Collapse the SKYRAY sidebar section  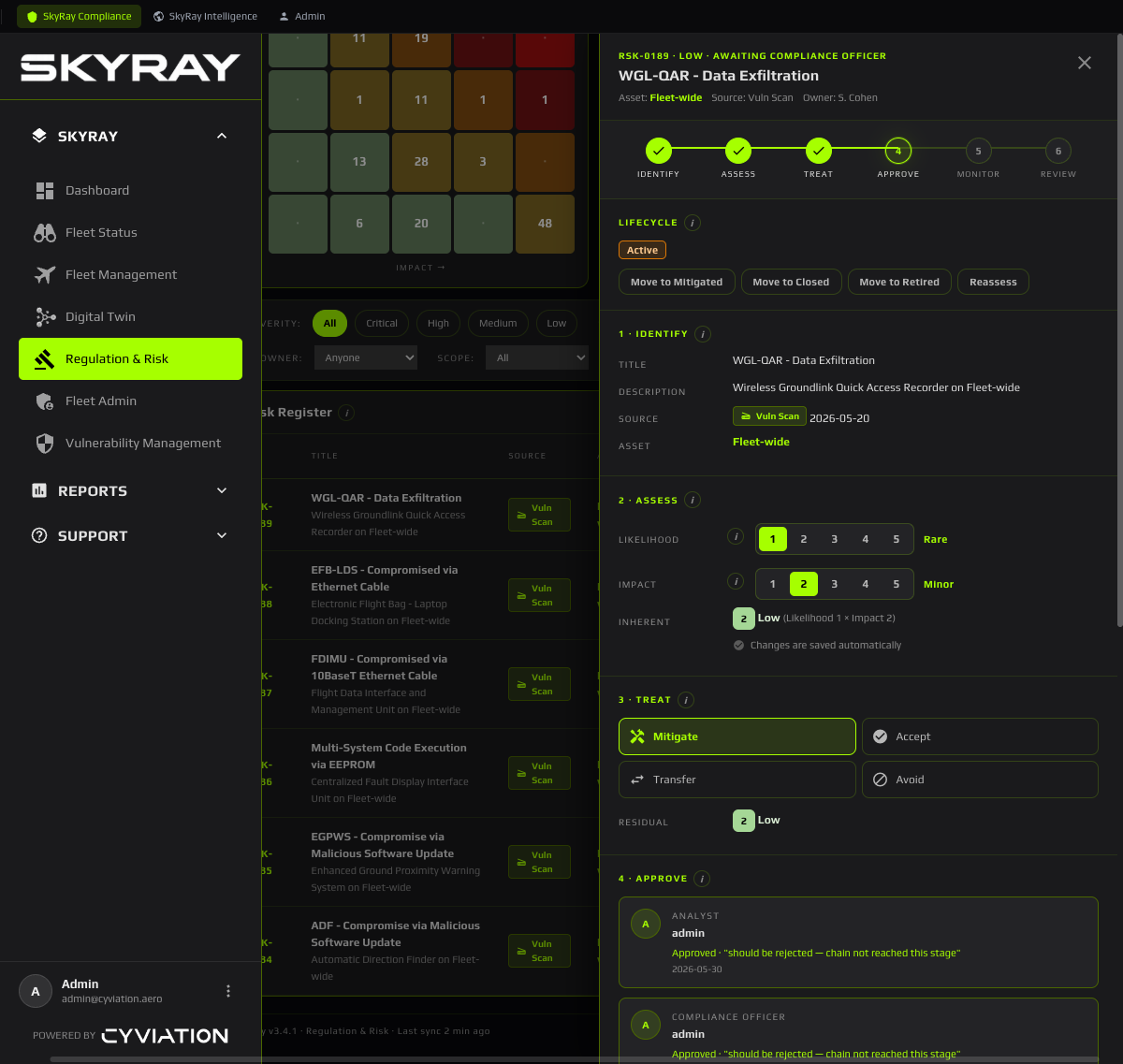[x=222, y=136]
